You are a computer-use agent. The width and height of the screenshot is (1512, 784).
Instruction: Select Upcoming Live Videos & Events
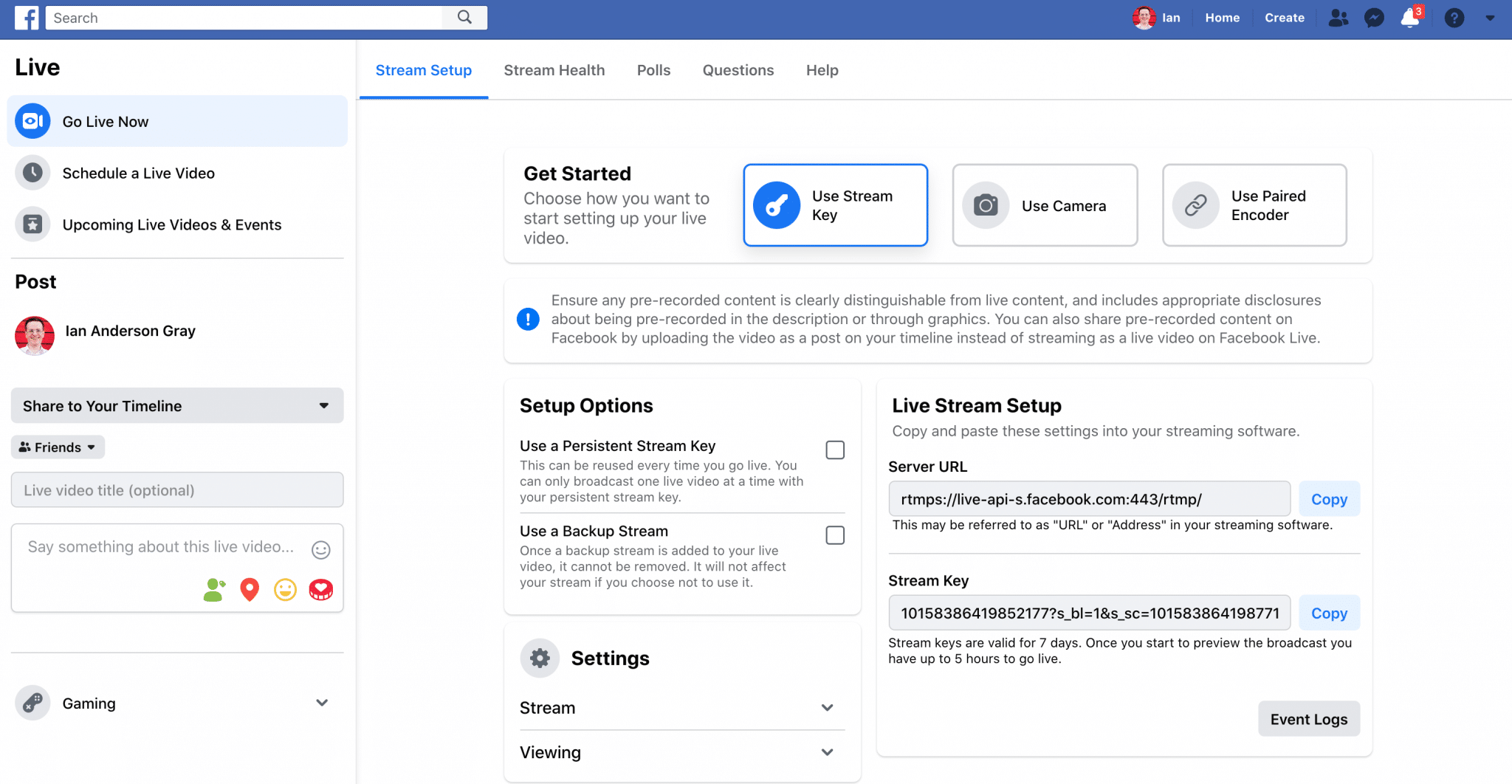[x=177, y=224]
